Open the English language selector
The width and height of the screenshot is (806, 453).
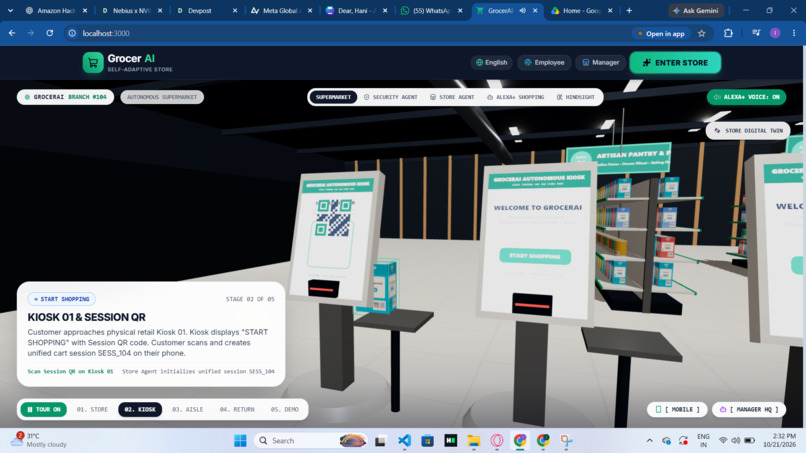pyautogui.click(x=491, y=63)
